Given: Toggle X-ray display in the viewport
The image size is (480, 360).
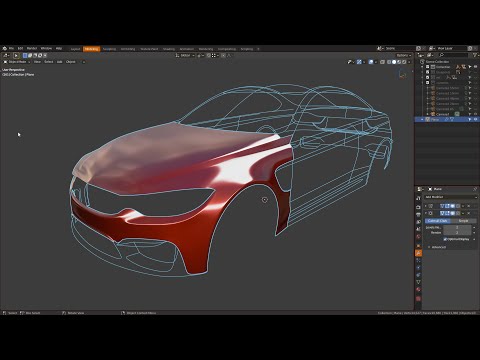Looking at the screenshot, I should tap(382, 62).
